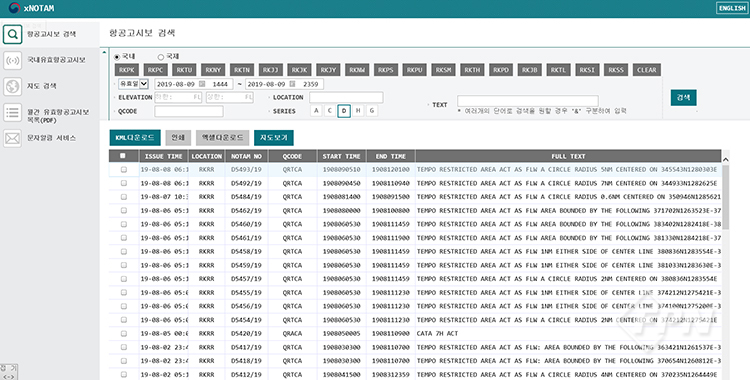Viewport: 750px width, 380px height.
Task: Click the start date field 2019-08-09 1444
Action: (x=193, y=84)
